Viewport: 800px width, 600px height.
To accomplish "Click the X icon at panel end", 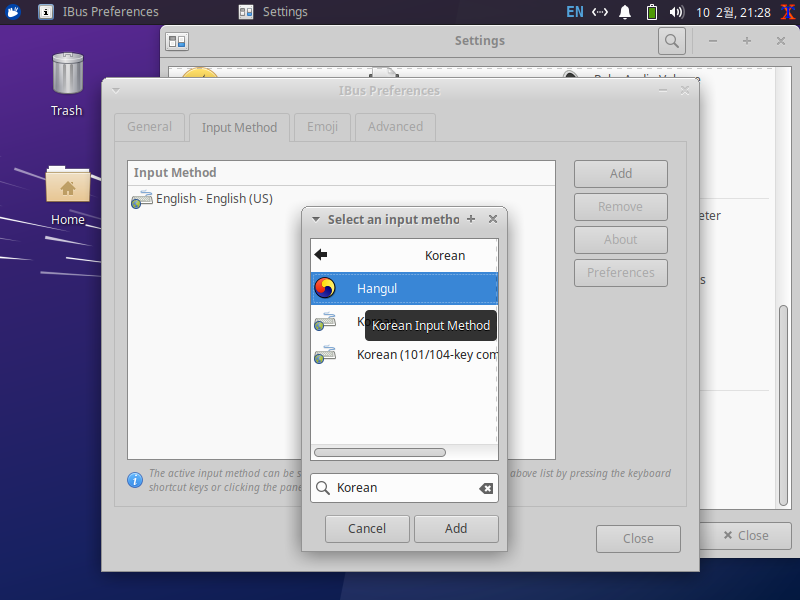I will pyautogui.click(x=788, y=12).
